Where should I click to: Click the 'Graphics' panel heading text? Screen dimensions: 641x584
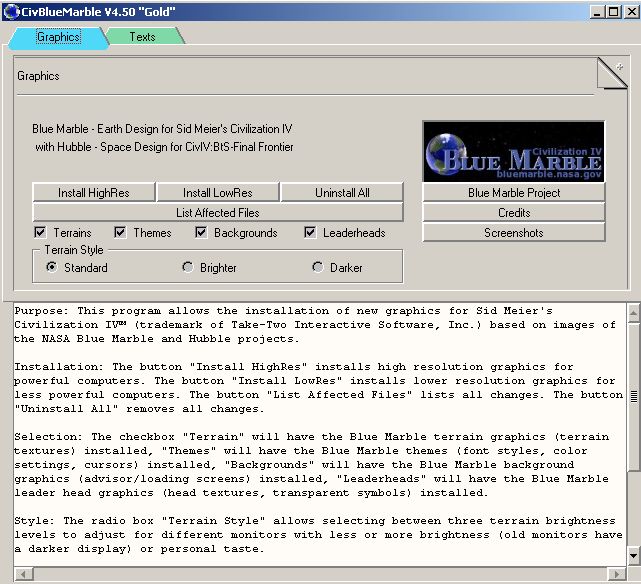click(38, 76)
